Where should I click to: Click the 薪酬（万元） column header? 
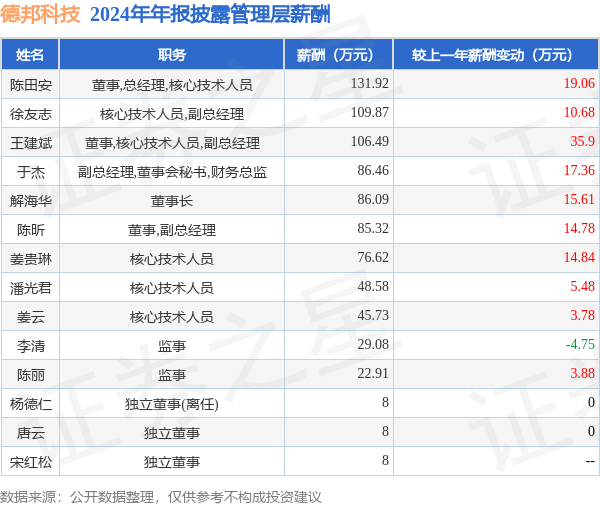click(339, 55)
